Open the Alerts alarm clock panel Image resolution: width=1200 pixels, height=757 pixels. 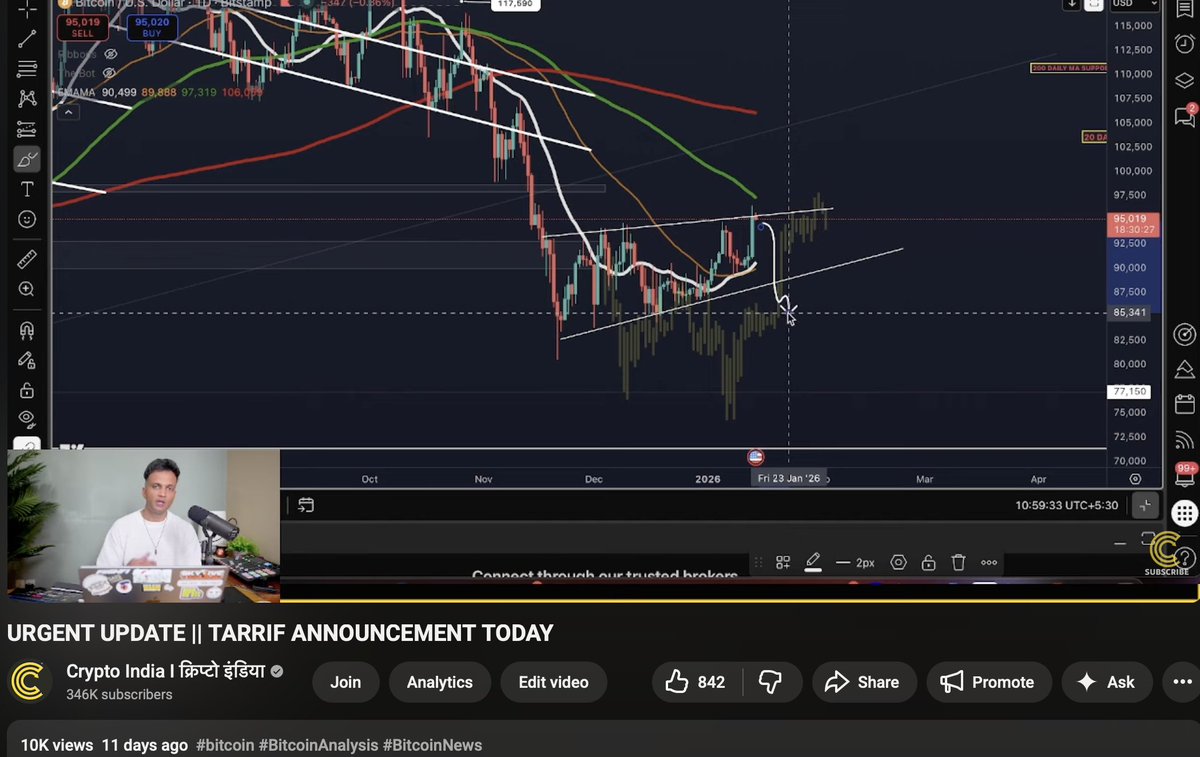(1185, 44)
